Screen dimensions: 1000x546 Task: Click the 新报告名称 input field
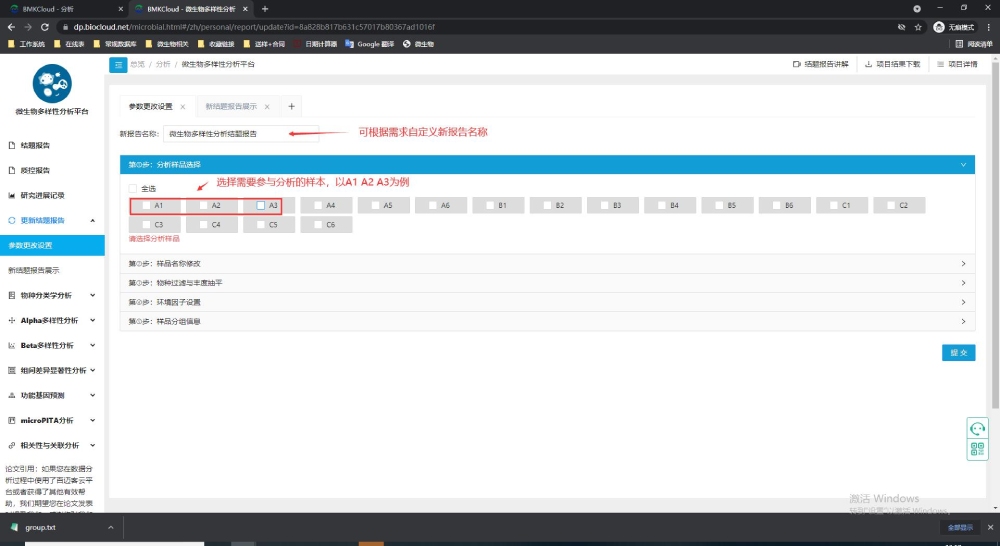(240, 133)
